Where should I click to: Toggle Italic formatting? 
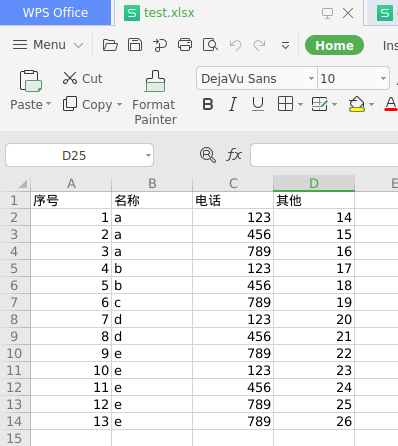233,104
